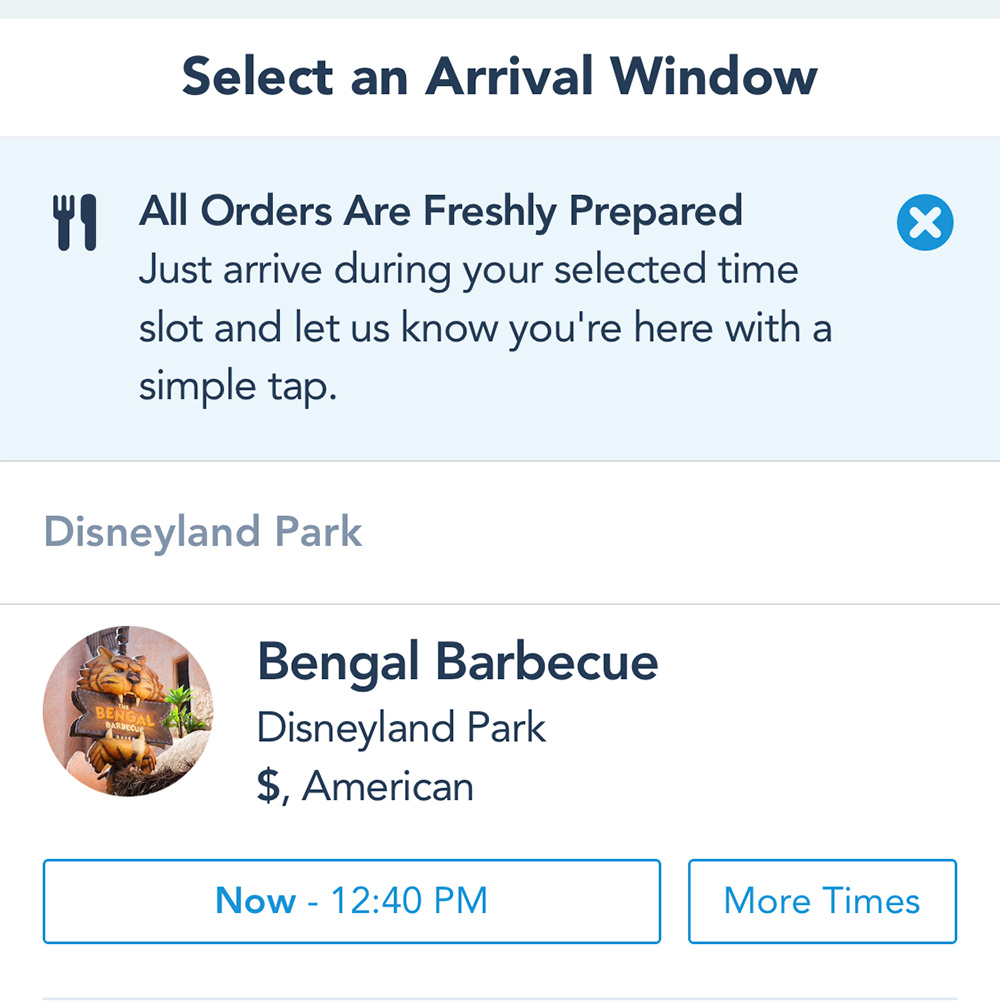Dismiss the Freshly Prepared info banner

[x=925, y=222]
